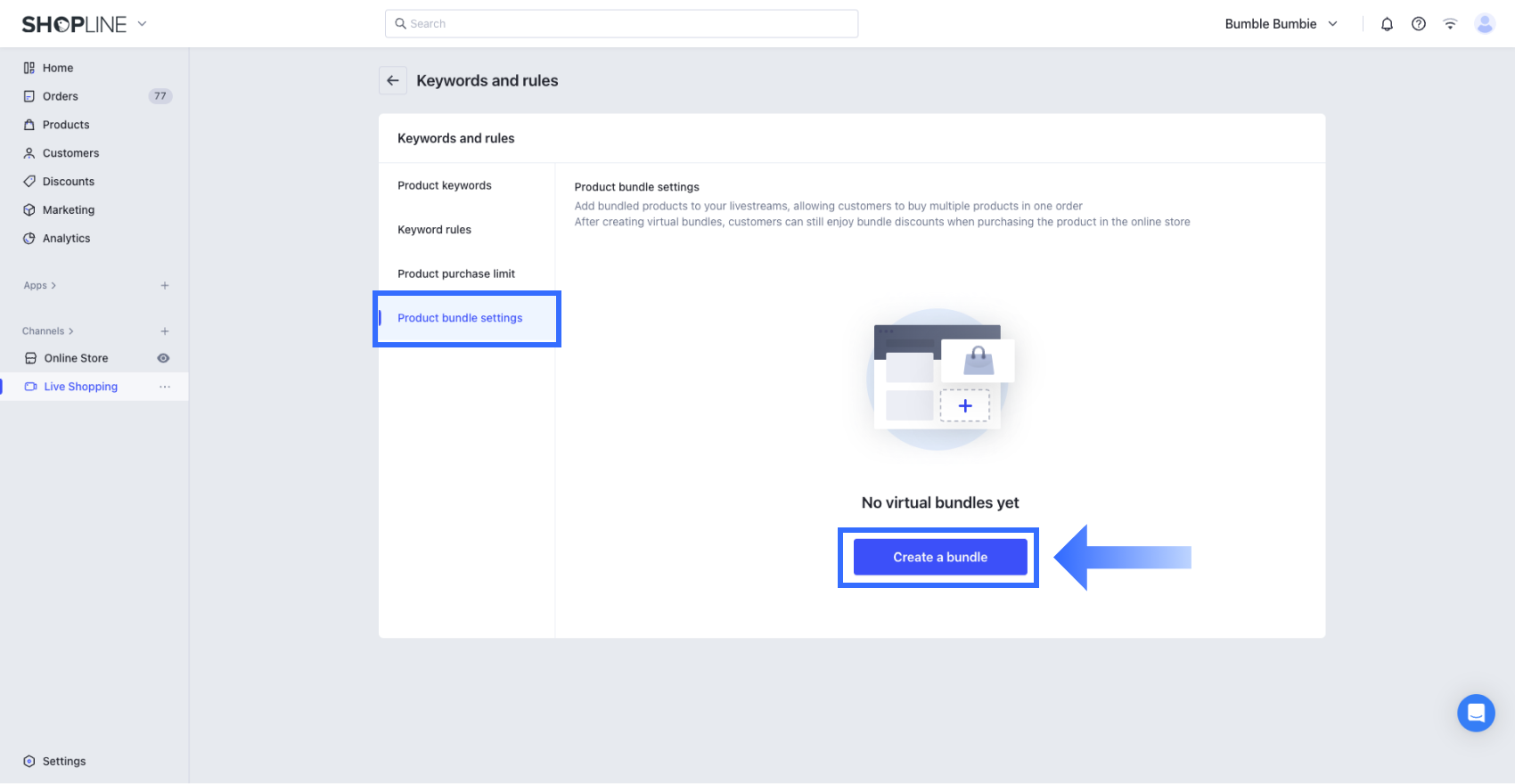Open the chat support bubble icon

1476,713
